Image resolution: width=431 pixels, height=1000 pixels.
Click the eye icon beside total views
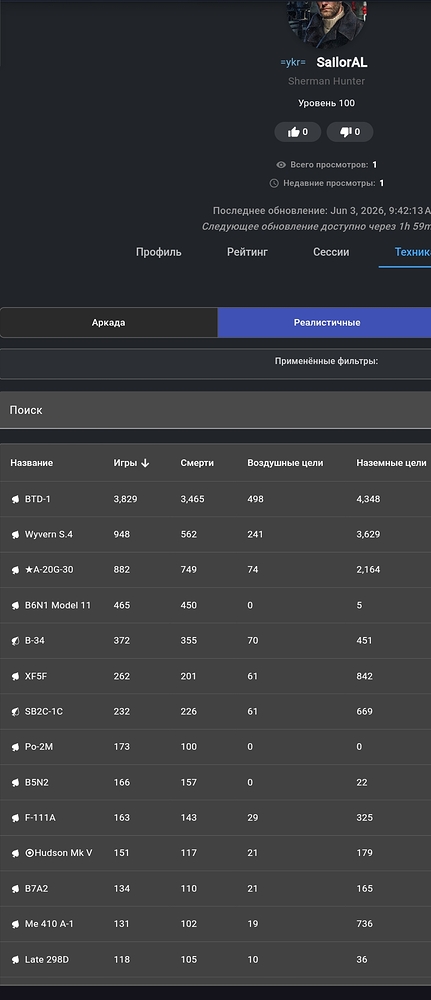281,165
